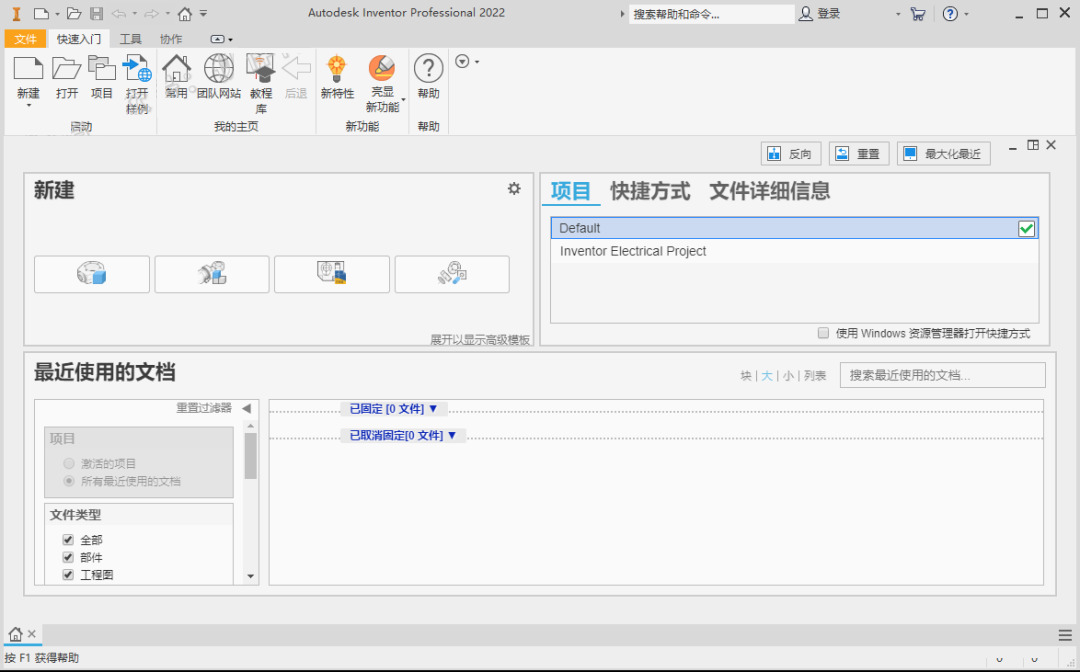Switch to the 快捷方式 tab
The image size is (1080, 672).
pos(650,191)
